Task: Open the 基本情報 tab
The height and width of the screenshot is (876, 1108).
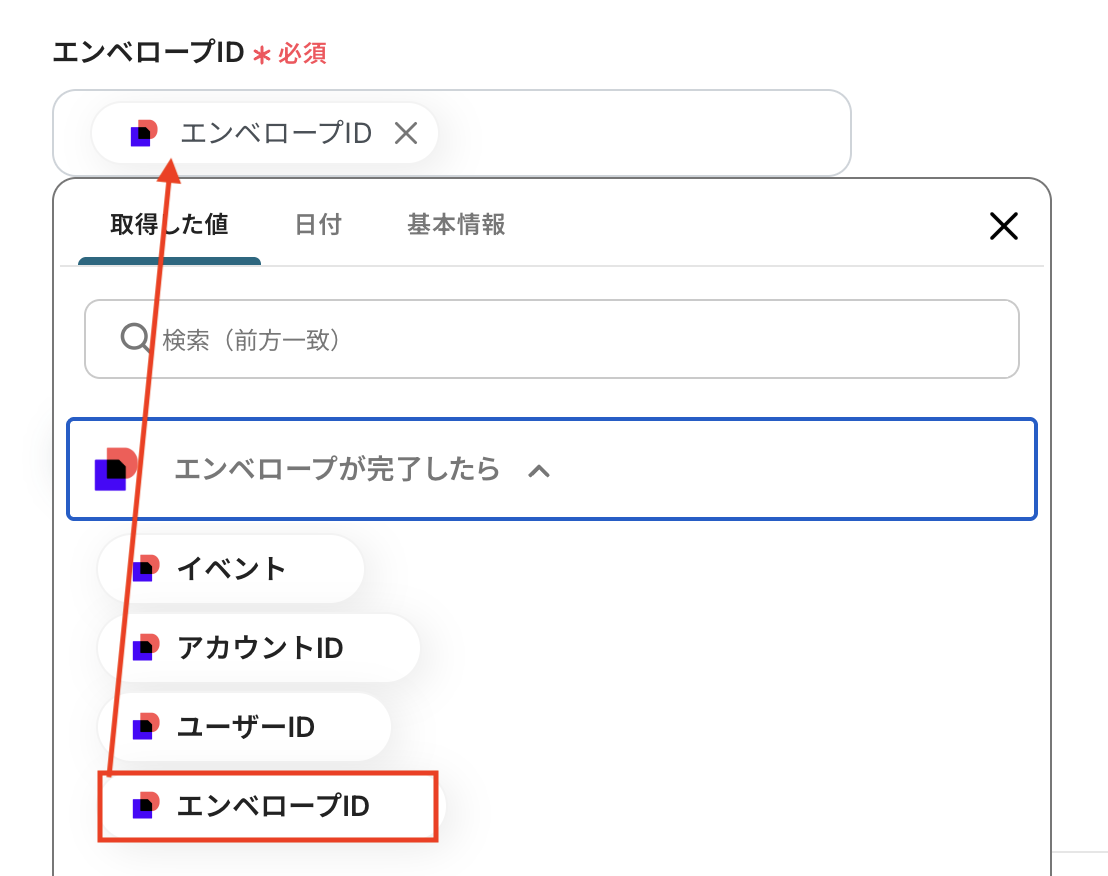Action: pos(456,225)
